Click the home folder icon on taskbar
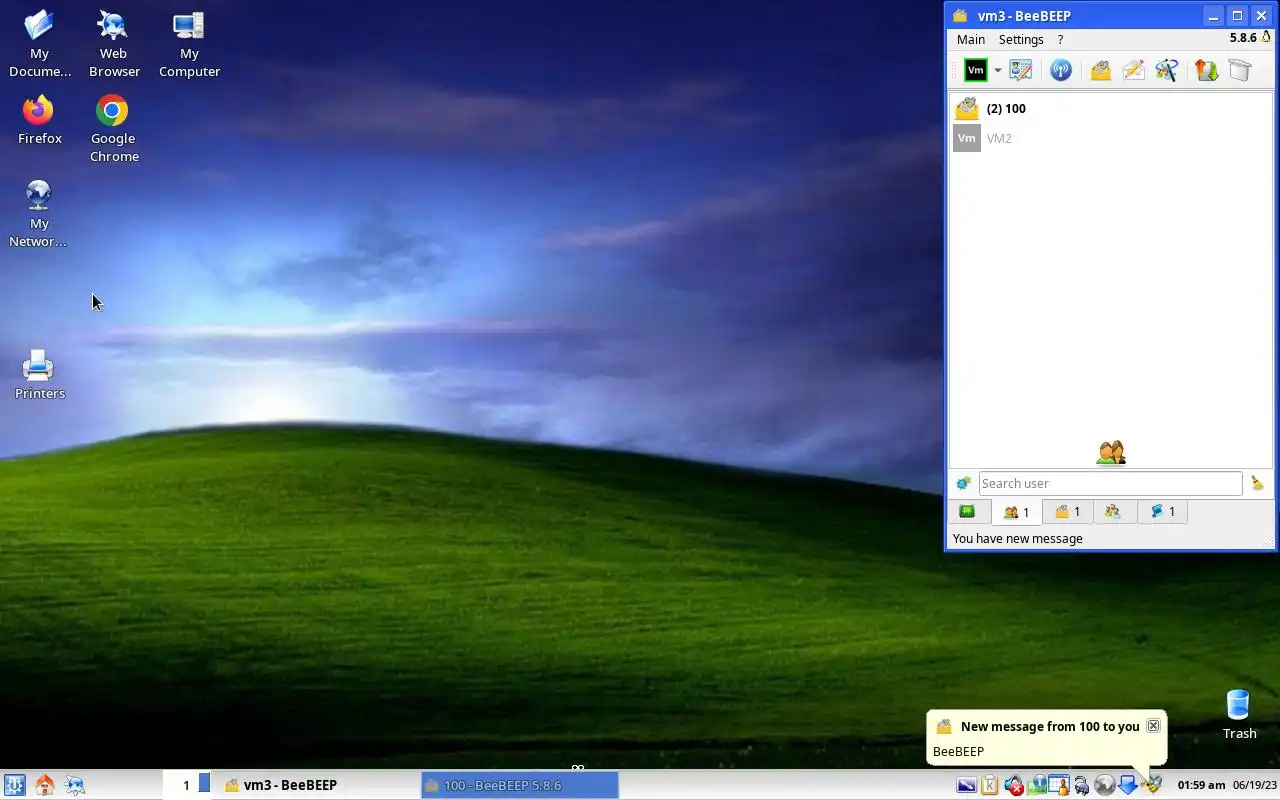The width and height of the screenshot is (1280, 800). 45,785
